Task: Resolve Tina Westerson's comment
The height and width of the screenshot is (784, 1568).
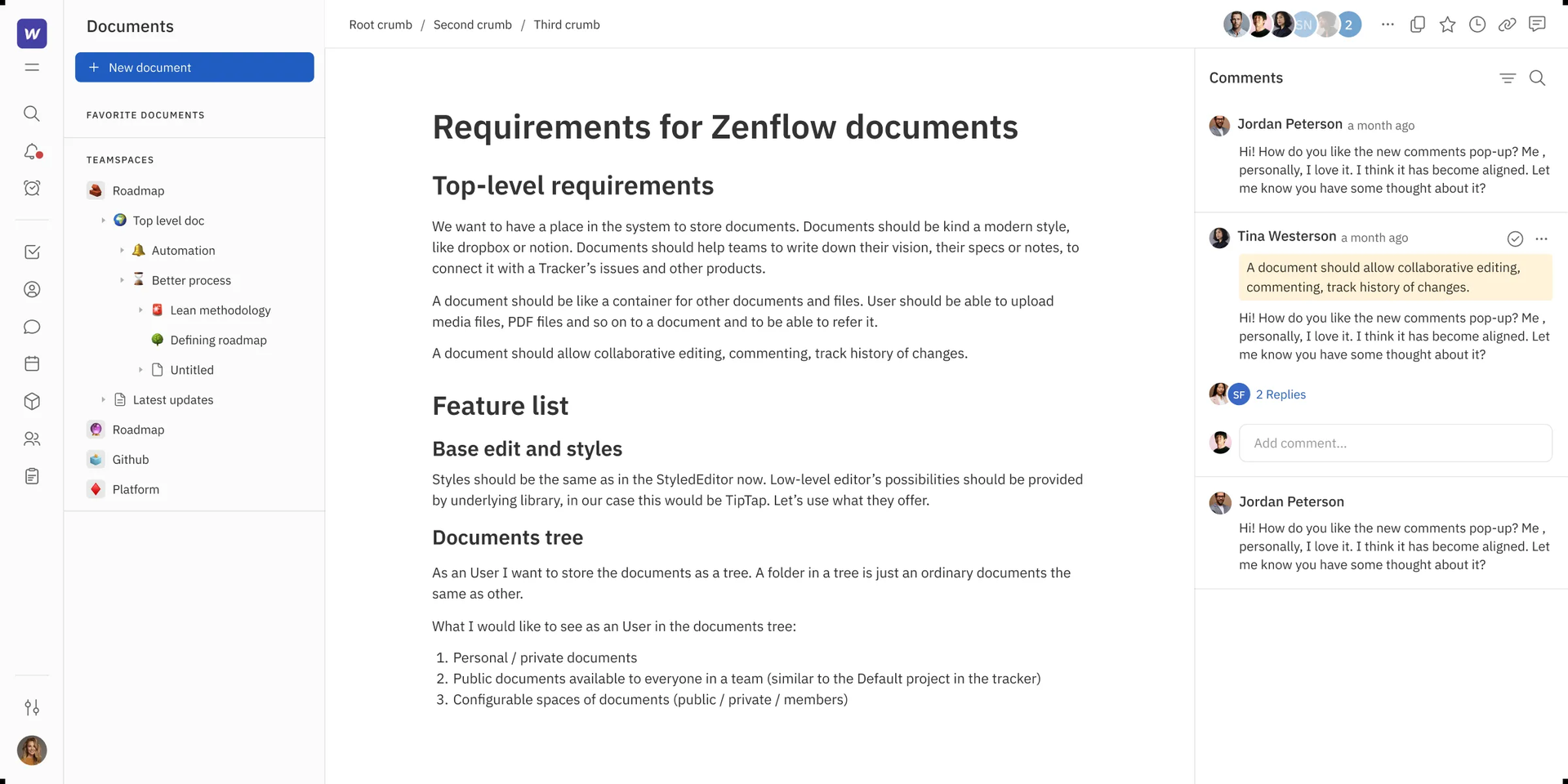Action: [1515, 238]
